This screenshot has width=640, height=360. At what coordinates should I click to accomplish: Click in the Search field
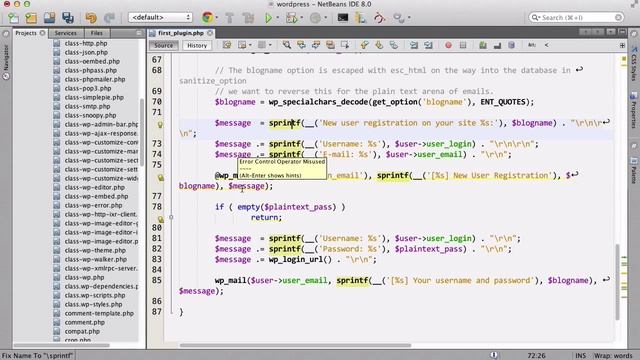click(x=576, y=18)
